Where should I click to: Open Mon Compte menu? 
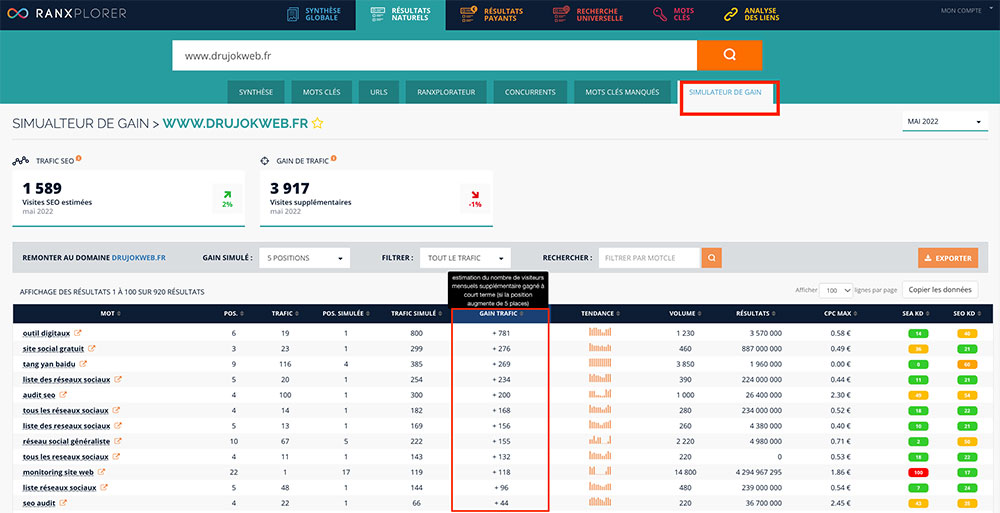(x=965, y=10)
